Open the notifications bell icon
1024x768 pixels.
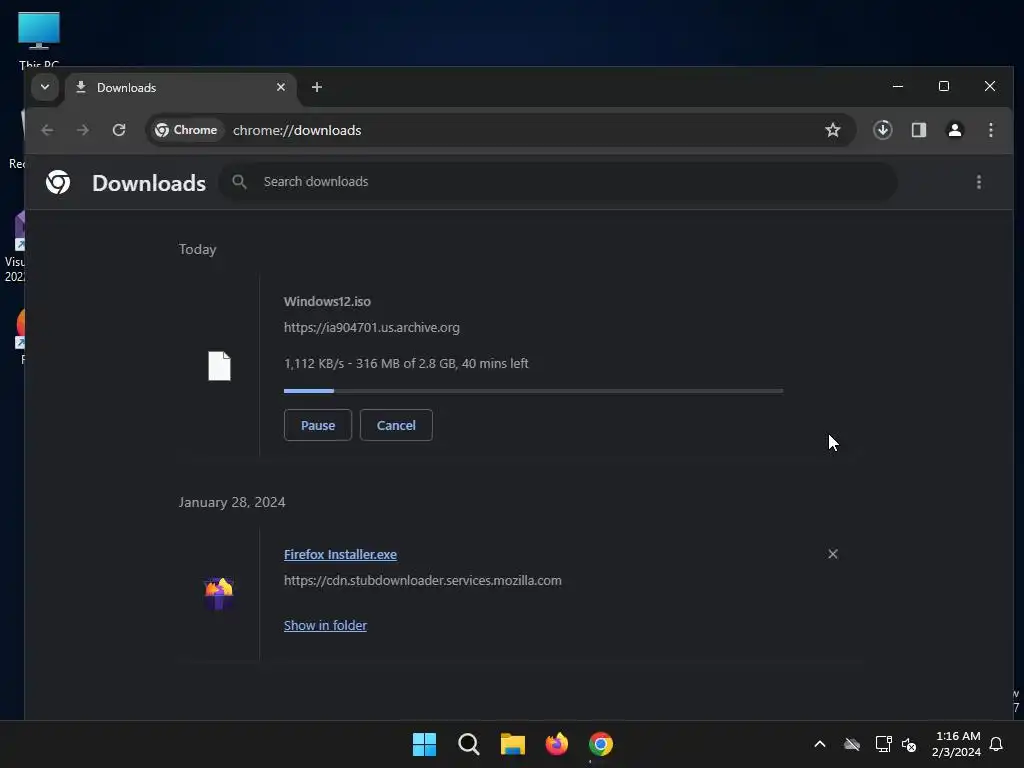point(996,744)
